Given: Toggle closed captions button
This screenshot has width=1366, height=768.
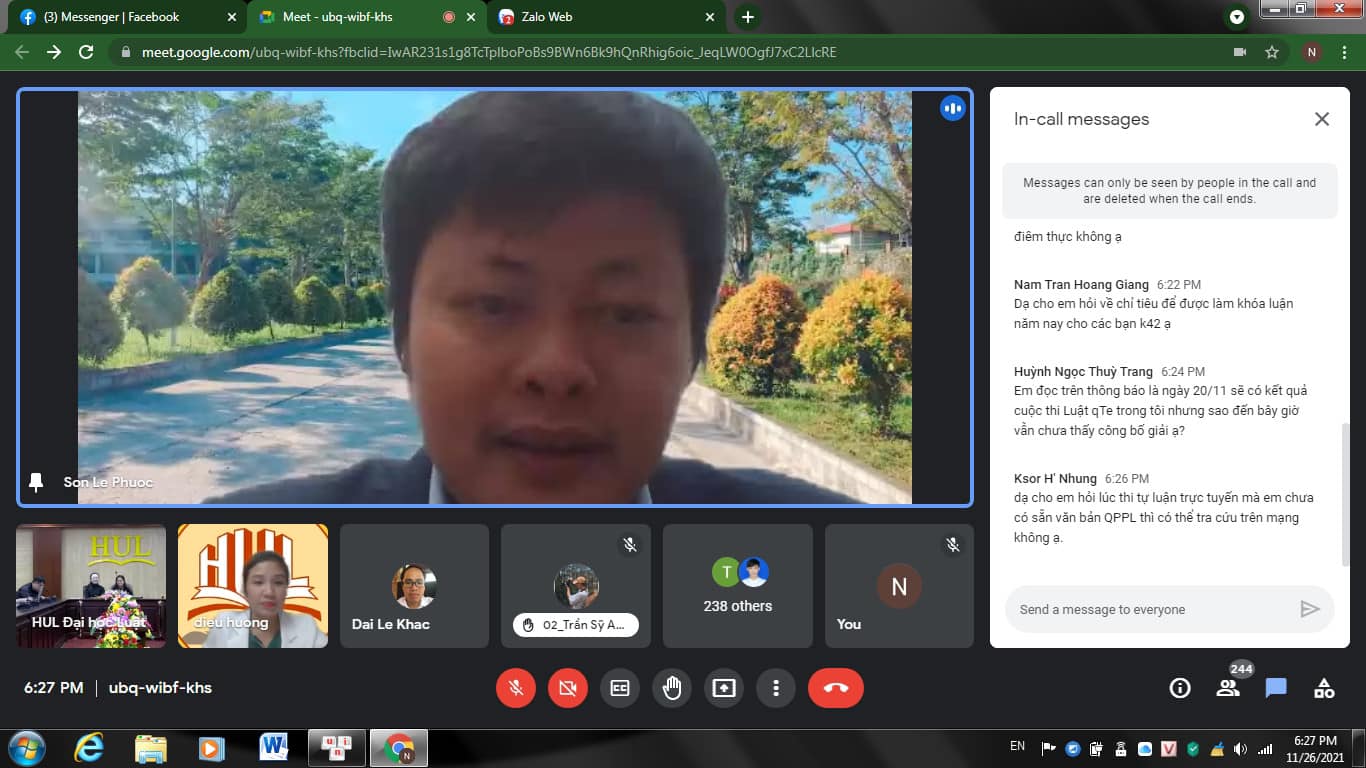Looking at the screenshot, I should click(620, 688).
